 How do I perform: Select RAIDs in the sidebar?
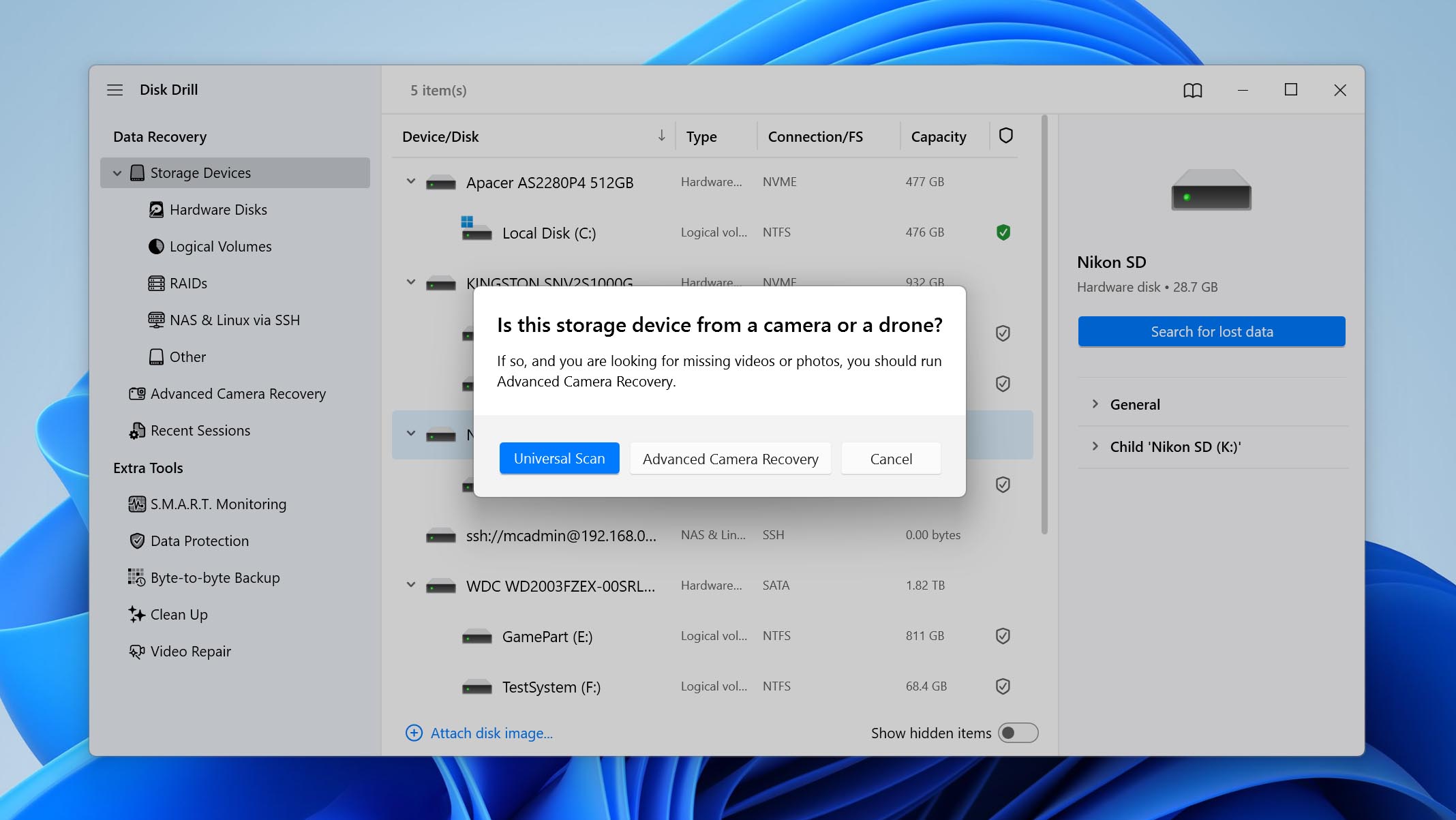point(189,283)
